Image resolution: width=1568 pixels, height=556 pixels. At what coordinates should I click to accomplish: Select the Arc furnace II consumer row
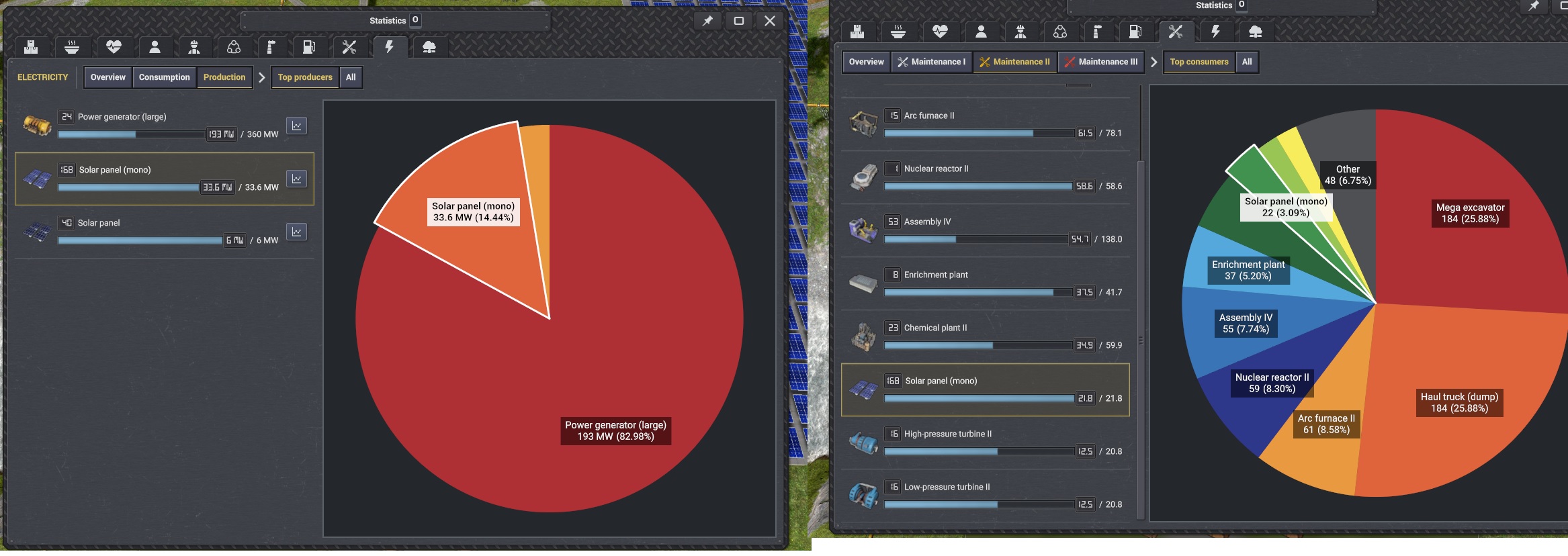pos(986,124)
